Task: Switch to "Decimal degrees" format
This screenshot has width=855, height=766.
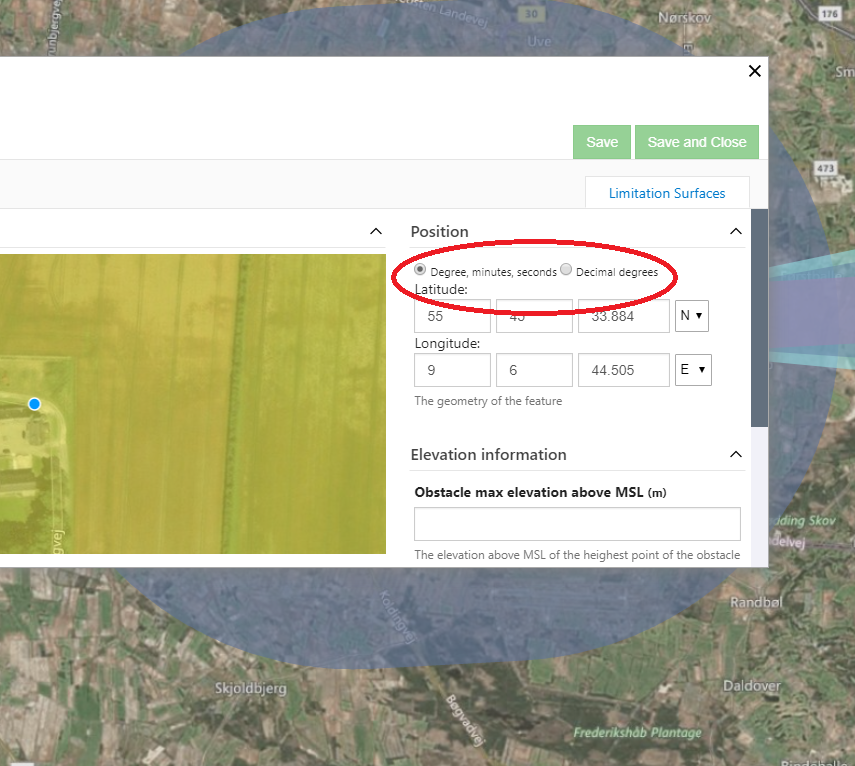Action: pos(566,269)
